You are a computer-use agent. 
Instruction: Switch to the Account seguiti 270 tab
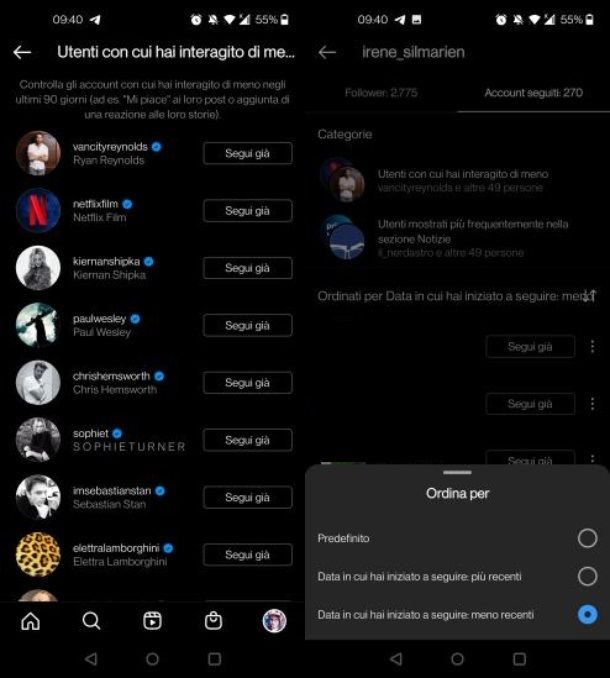tap(533, 93)
